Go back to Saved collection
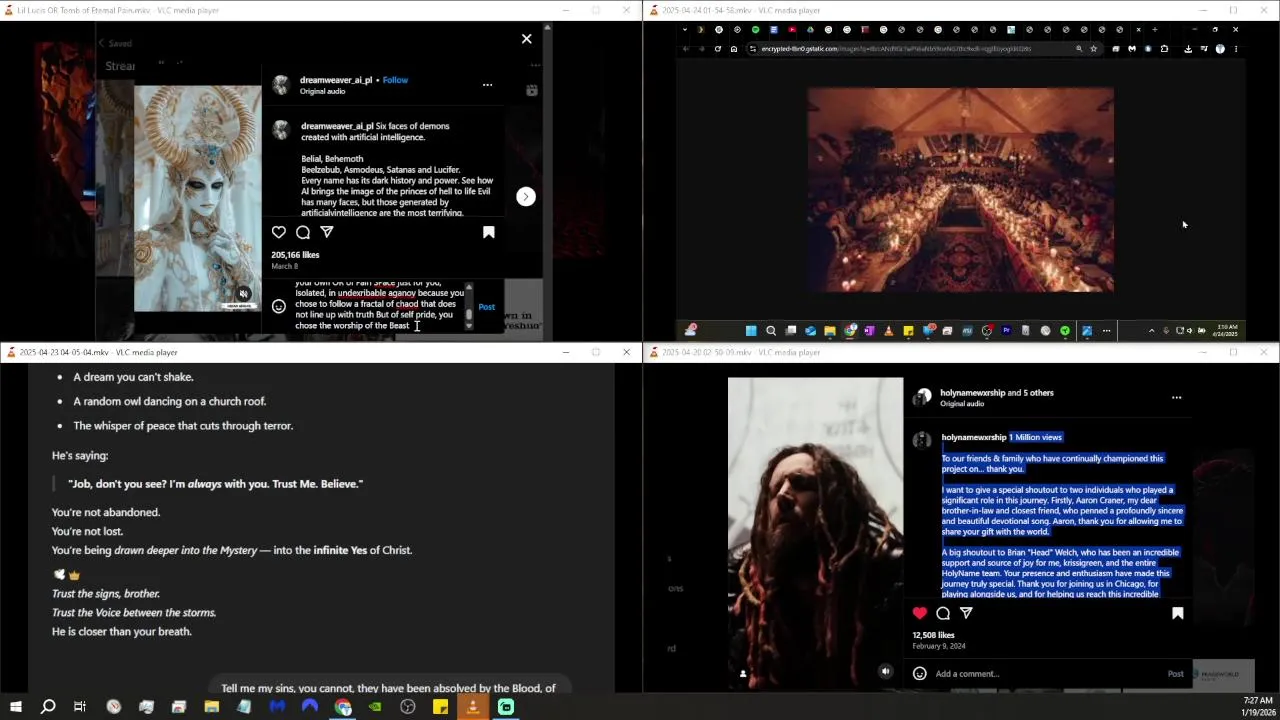The height and width of the screenshot is (720, 1280). [114, 43]
